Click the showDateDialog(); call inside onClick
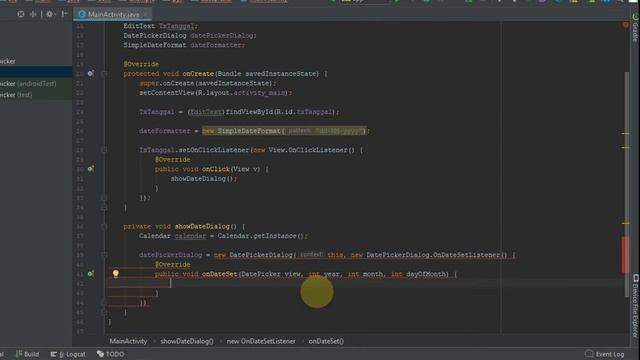The image size is (640, 360). [204, 179]
